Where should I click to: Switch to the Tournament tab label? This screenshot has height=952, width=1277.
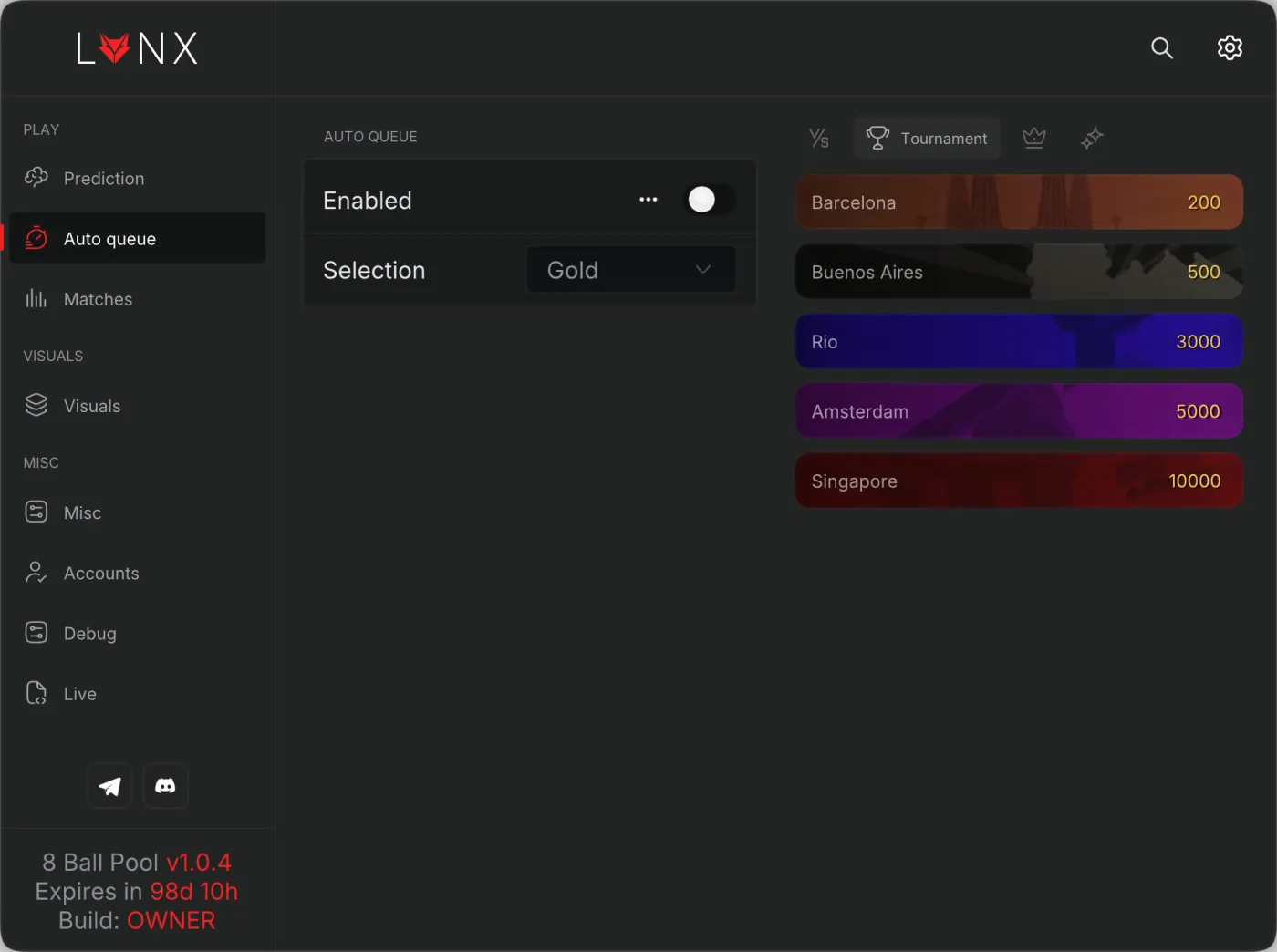click(x=943, y=139)
